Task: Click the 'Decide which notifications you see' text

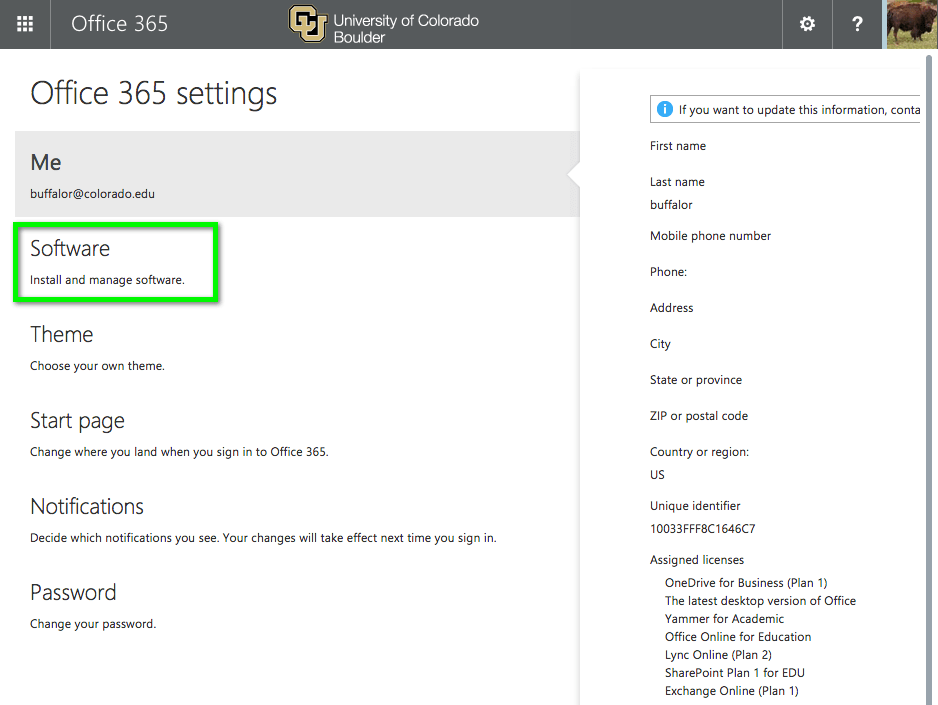Action: tap(263, 538)
